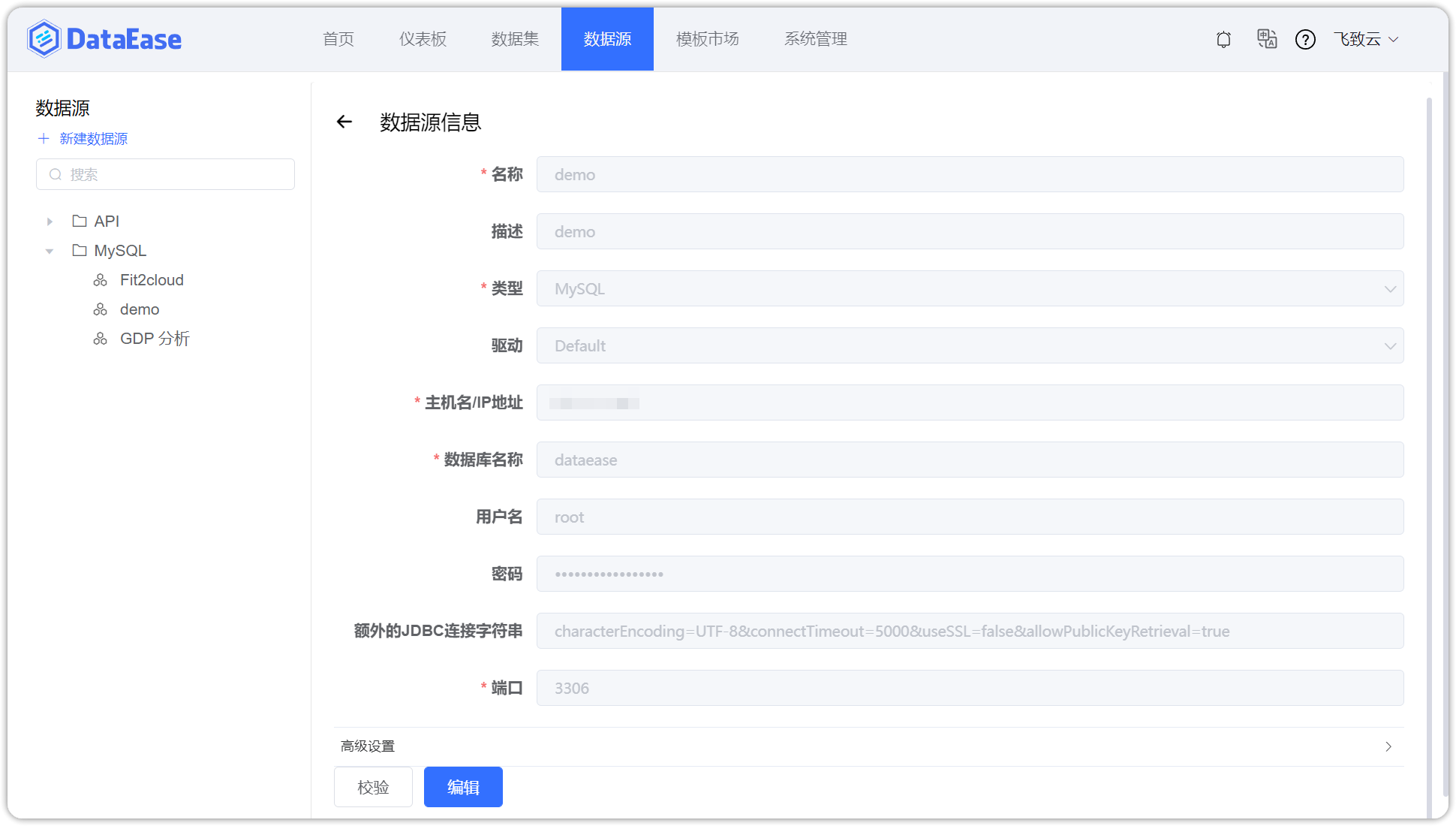Open the 系统管理 menu
This screenshot has height=826, width=1456.
[x=815, y=39]
